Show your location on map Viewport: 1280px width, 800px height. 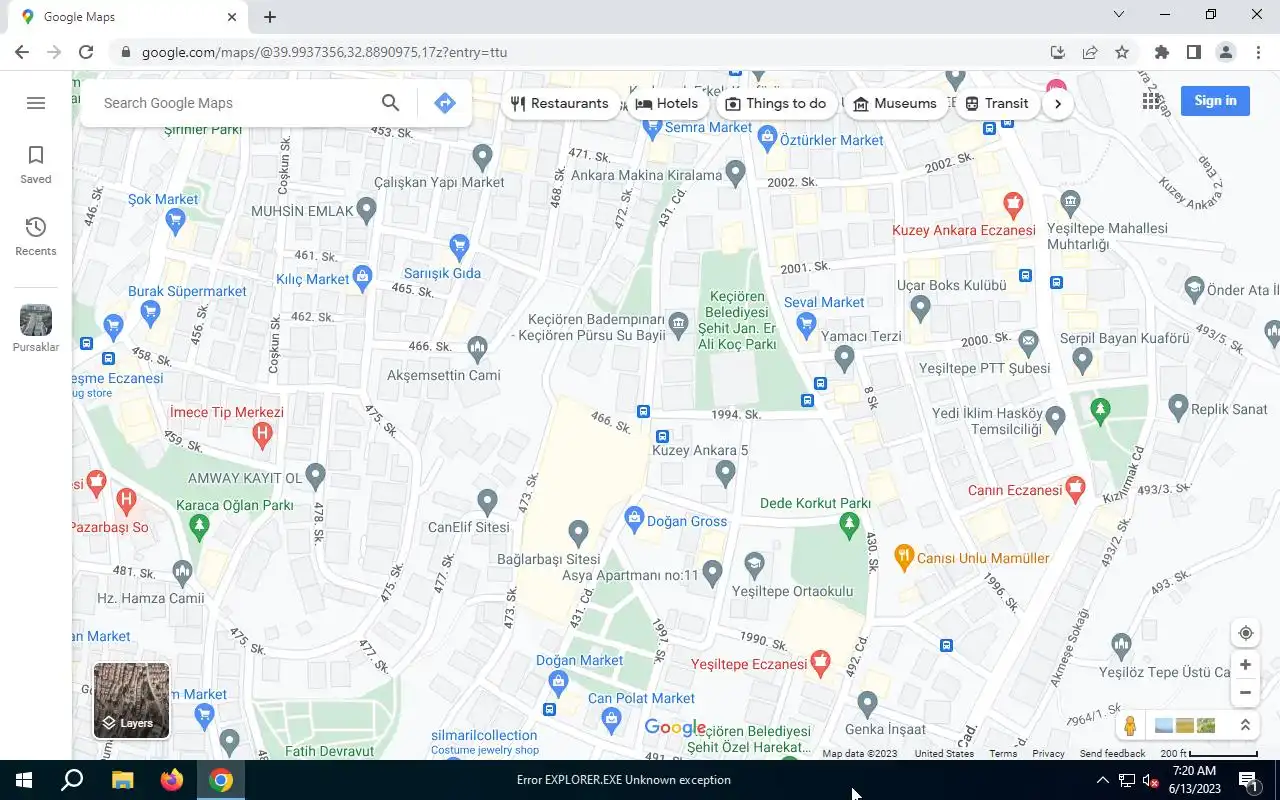[x=1245, y=633]
